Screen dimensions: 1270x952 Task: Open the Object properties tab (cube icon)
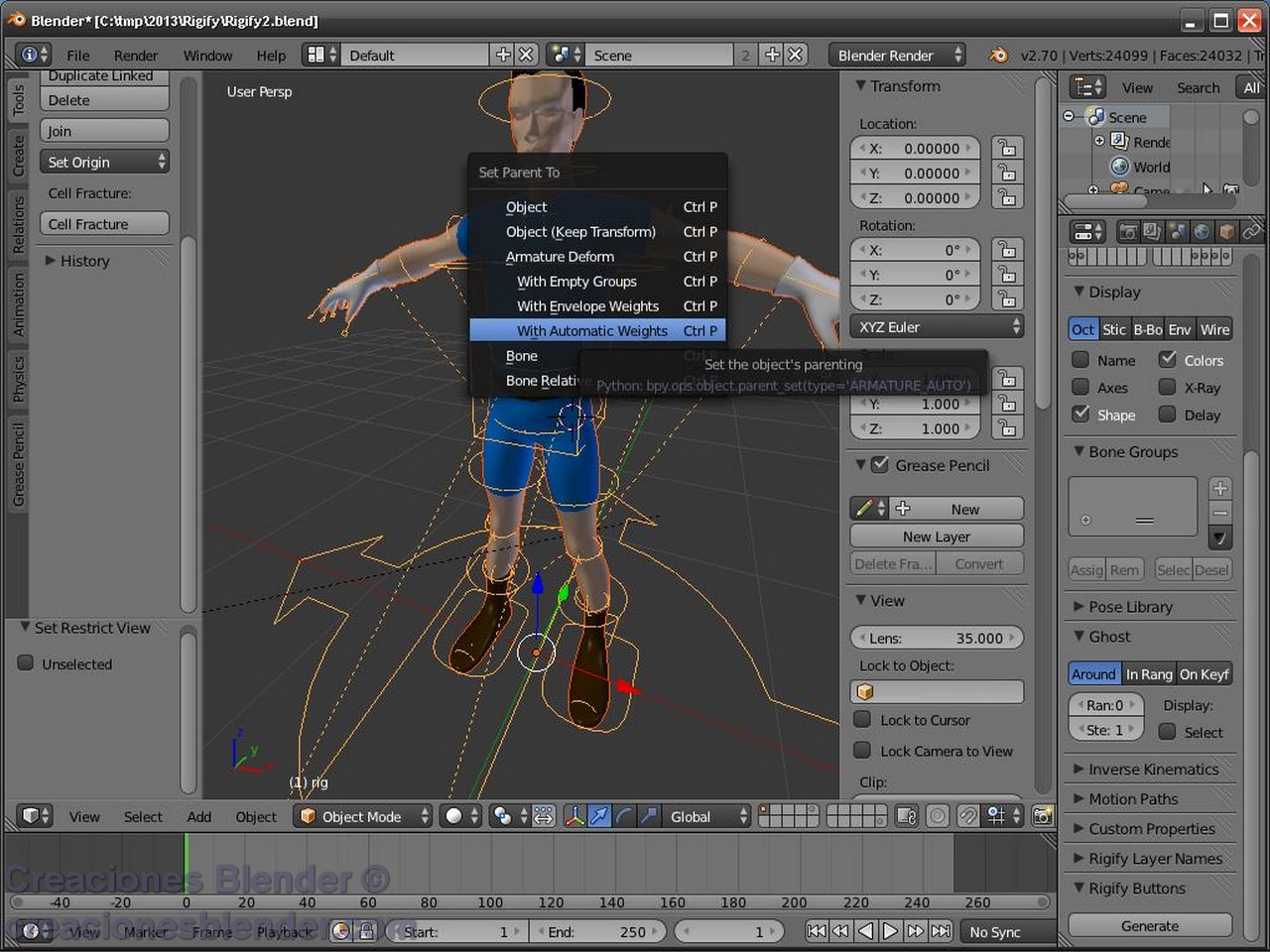[1227, 231]
